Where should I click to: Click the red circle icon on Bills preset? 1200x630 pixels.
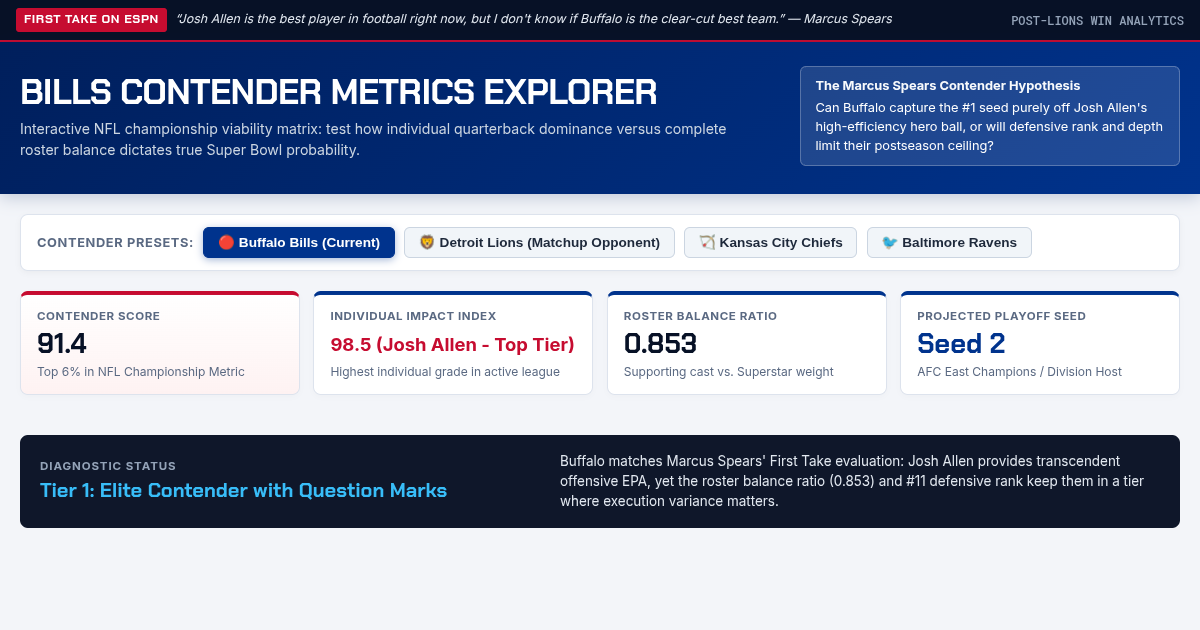[x=226, y=242]
